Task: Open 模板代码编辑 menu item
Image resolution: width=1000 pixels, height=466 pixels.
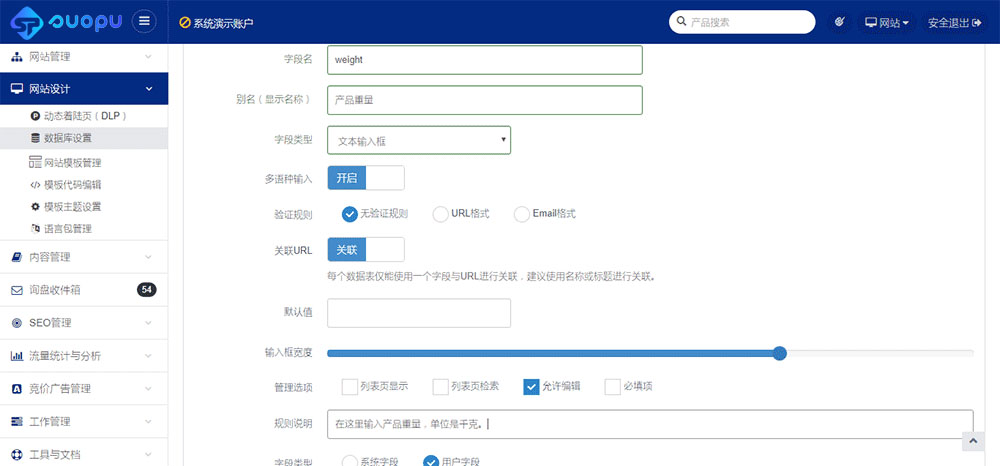Action: coord(84,185)
